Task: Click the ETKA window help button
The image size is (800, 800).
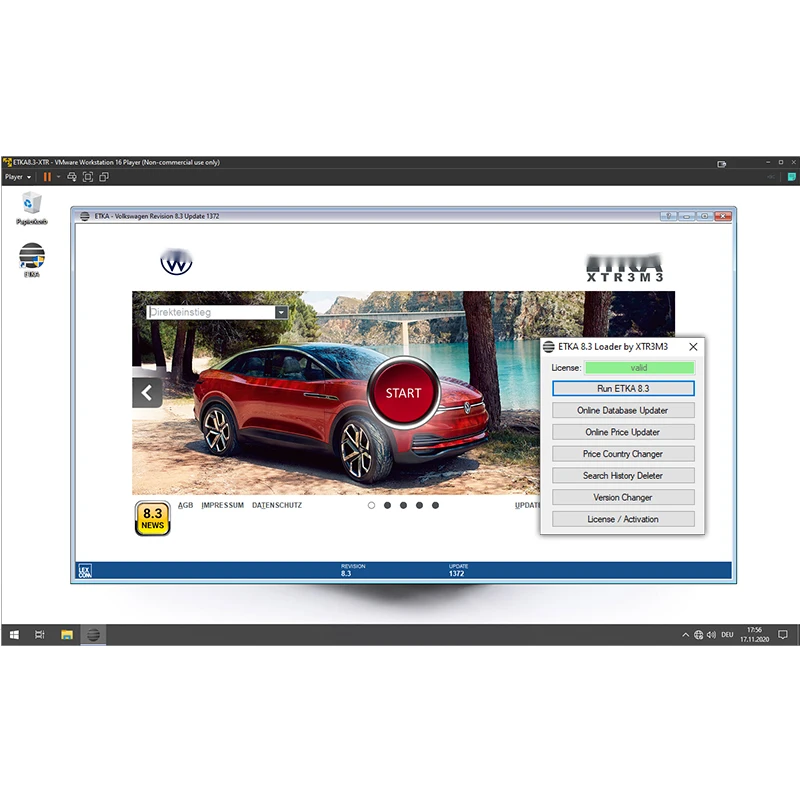Action: pos(668,216)
